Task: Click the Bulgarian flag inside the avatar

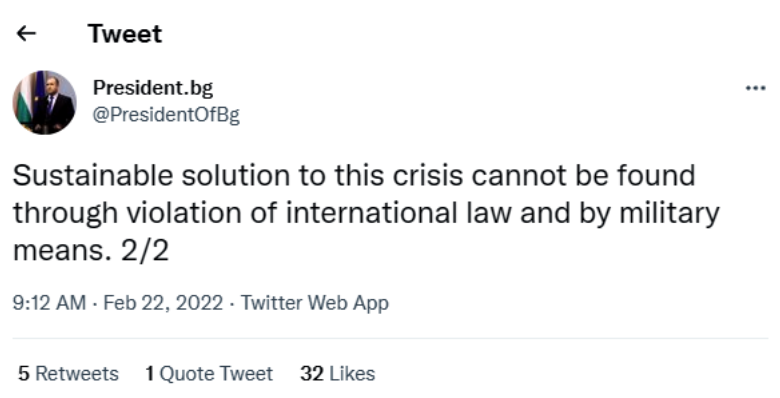Action: 23,102
